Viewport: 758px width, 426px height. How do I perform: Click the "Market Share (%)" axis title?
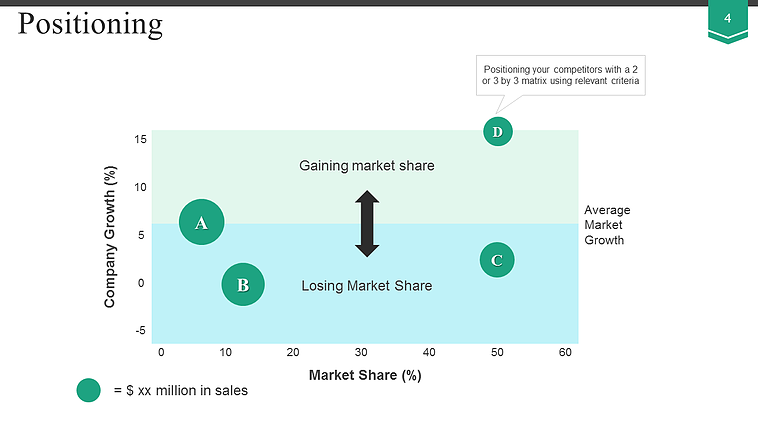(365, 376)
